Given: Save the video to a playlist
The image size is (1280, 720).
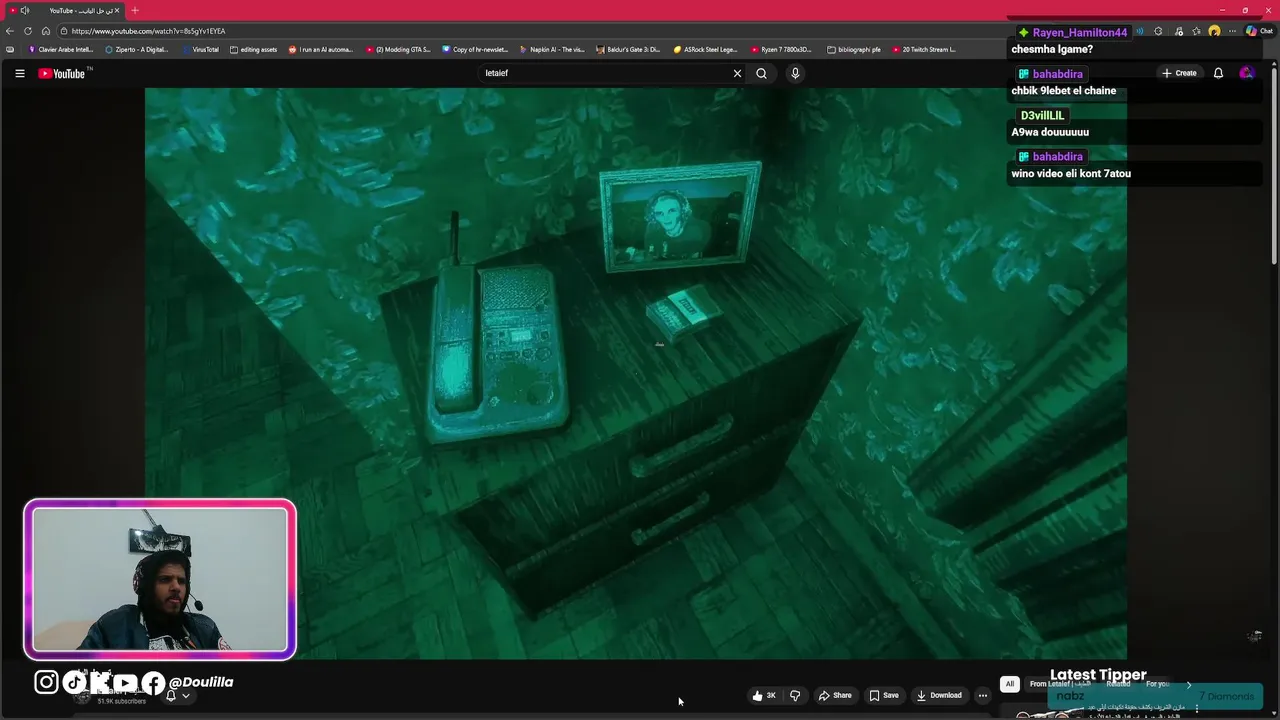Looking at the screenshot, I should (x=884, y=695).
